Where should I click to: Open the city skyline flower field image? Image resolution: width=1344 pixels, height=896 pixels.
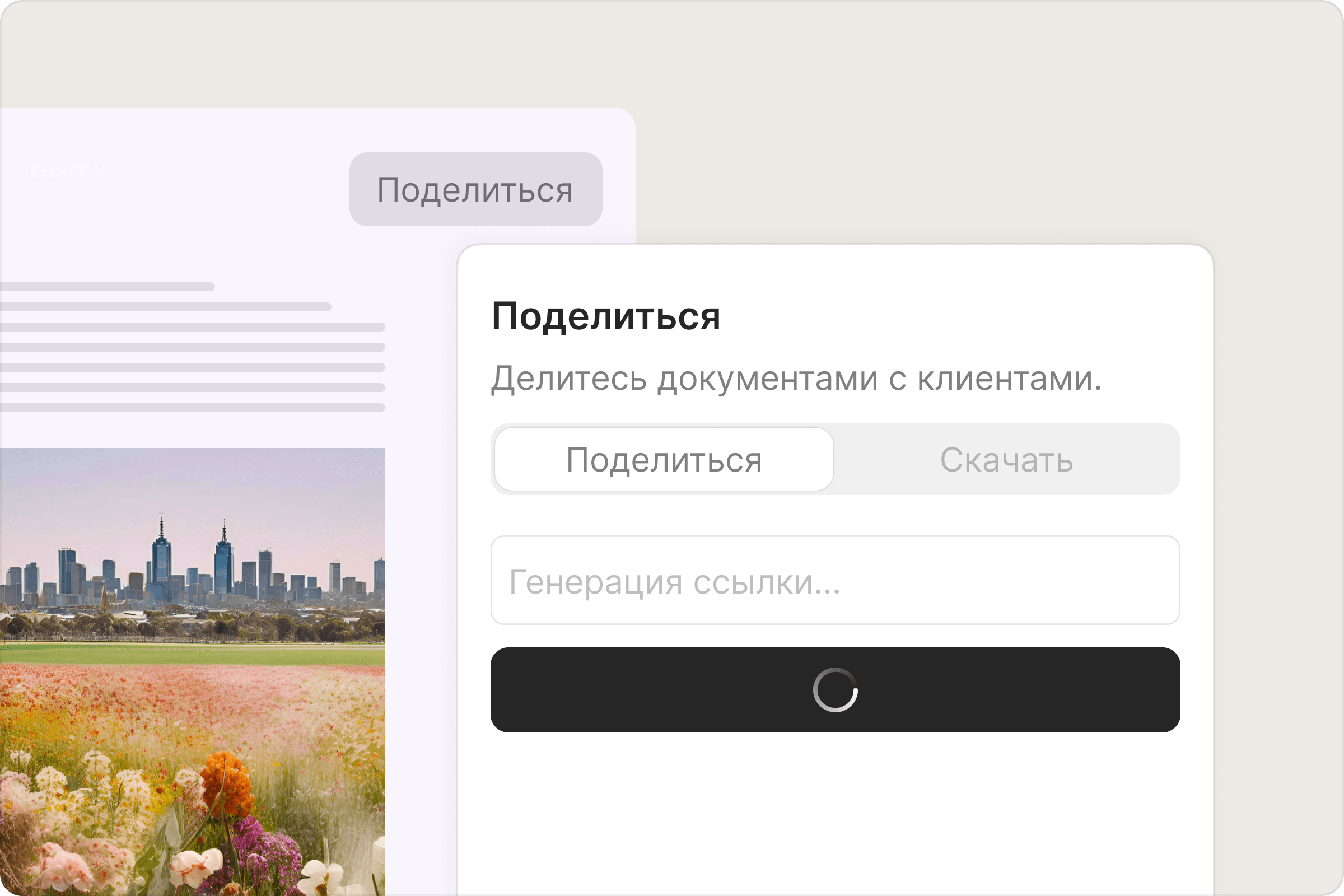(193, 671)
